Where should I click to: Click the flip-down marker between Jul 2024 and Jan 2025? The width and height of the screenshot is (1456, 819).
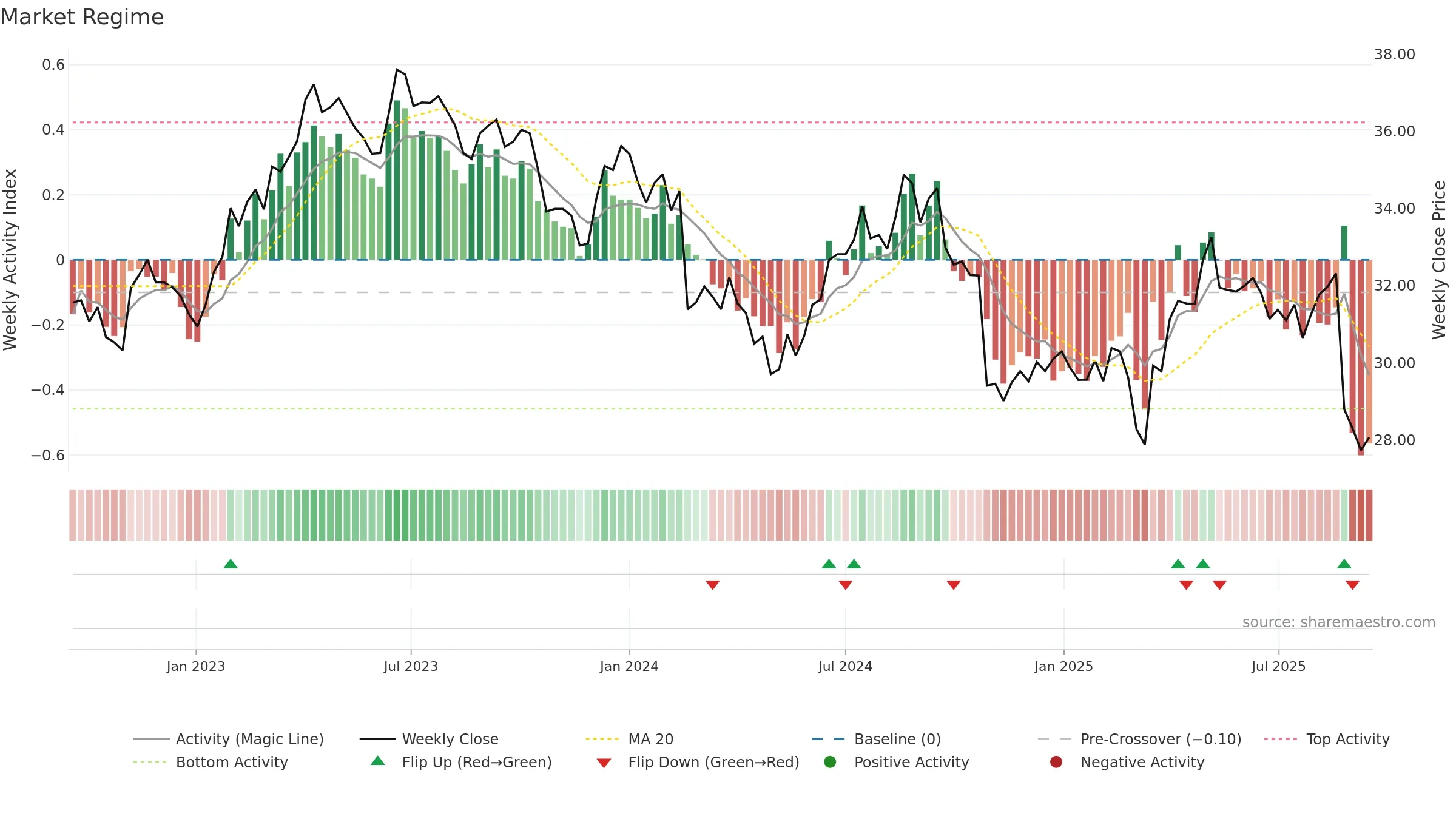click(x=954, y=585)
